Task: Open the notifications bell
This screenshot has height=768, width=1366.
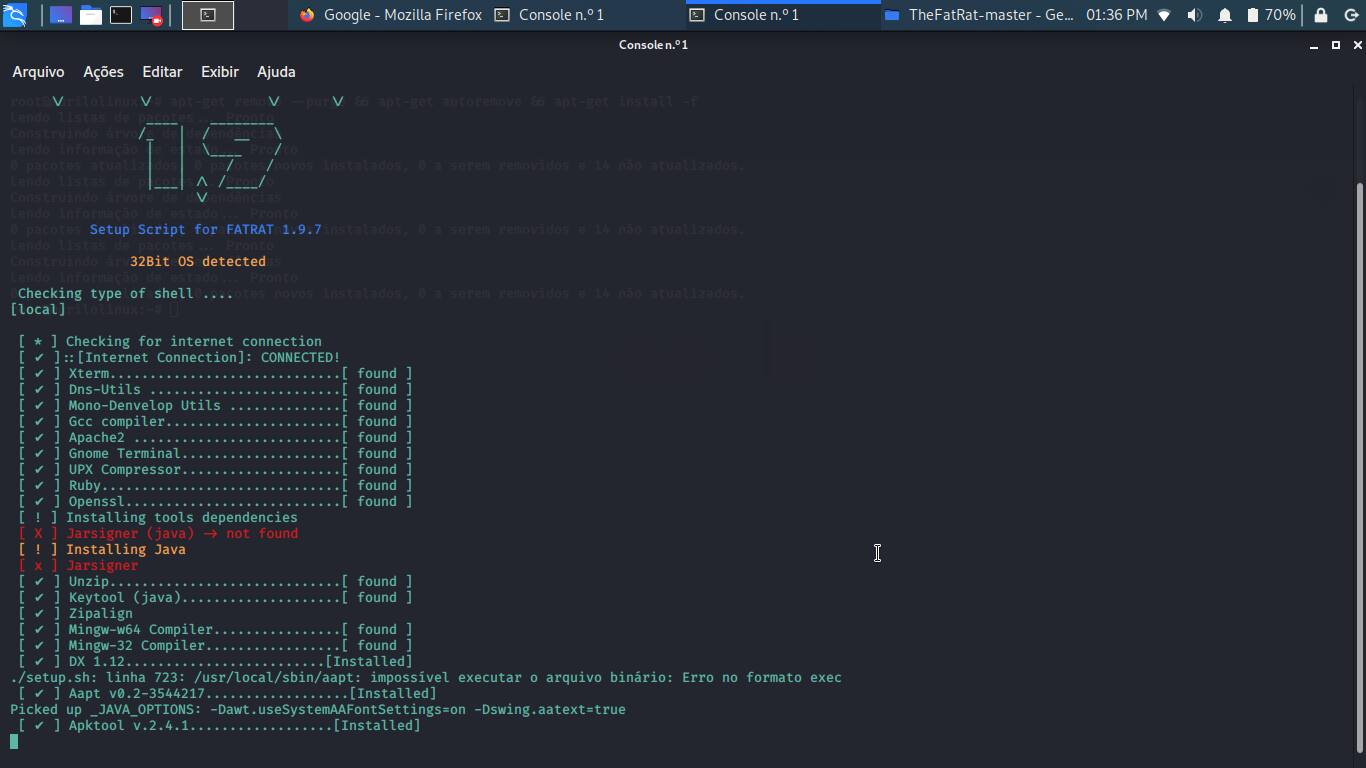Action: [1225, 15]
